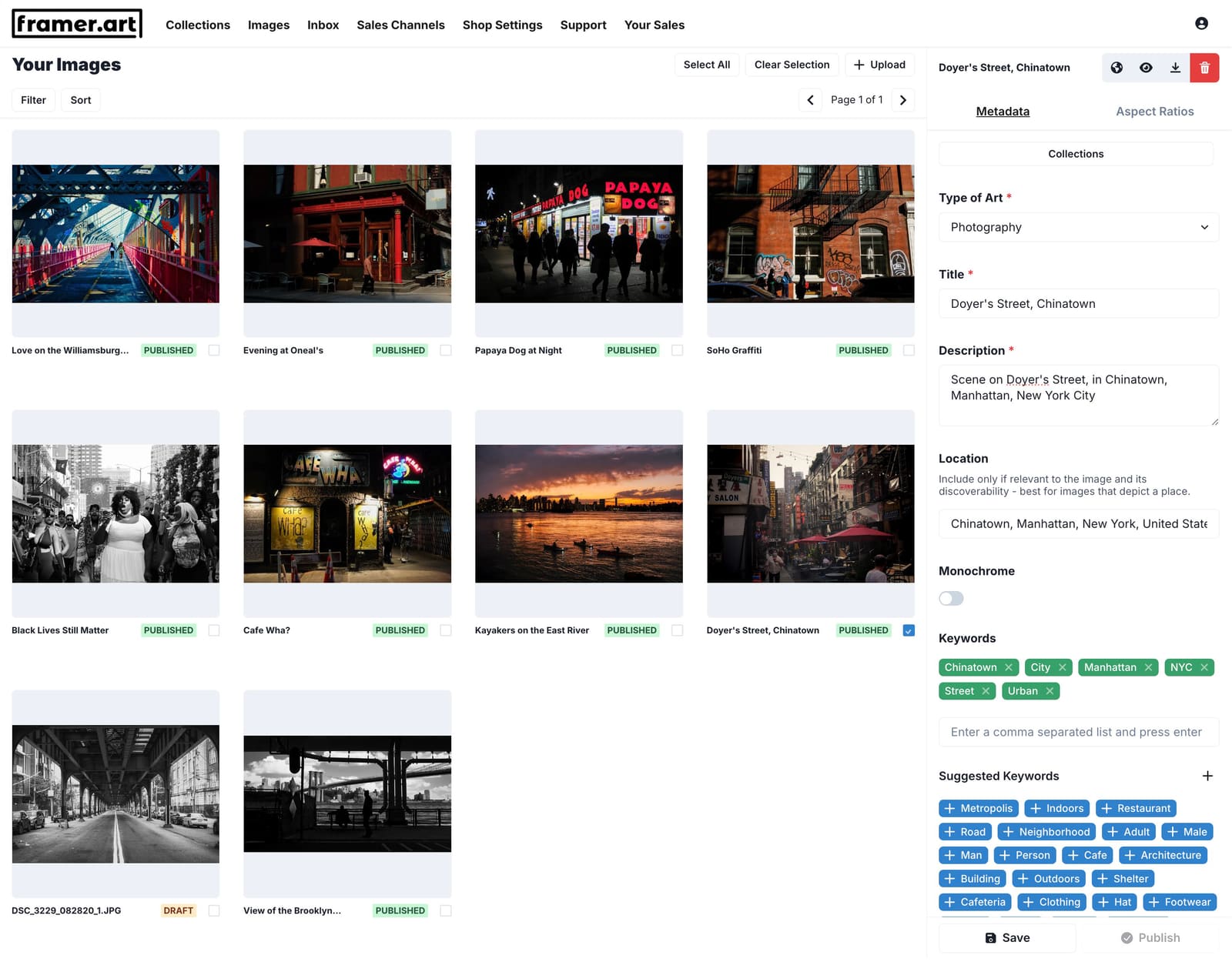Image resolution: width=1232 pixels, height=962 pixels.
Task: Open the Collections nav menu
Action: coord(198,25)
